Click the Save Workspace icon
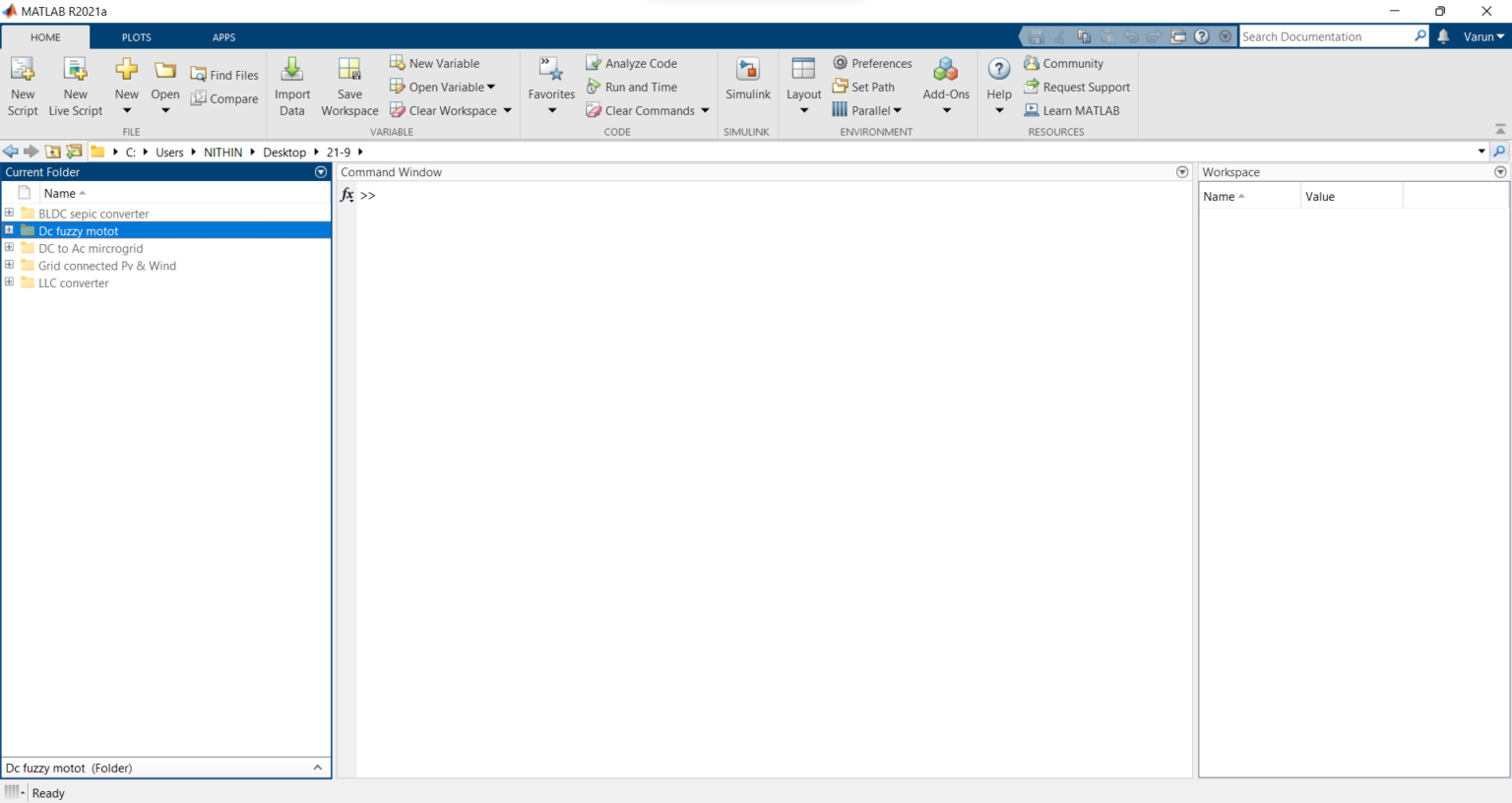Screen dimensions: 1512x803 click(x=349, y=86)
